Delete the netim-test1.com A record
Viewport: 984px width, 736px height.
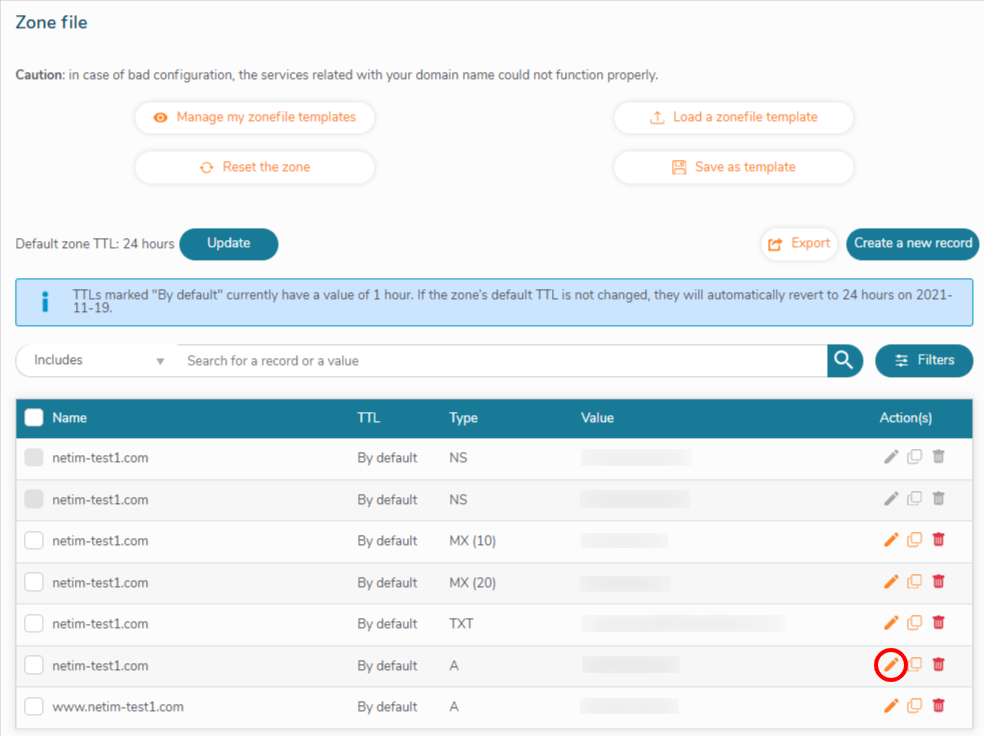click(x=938, y=664)
